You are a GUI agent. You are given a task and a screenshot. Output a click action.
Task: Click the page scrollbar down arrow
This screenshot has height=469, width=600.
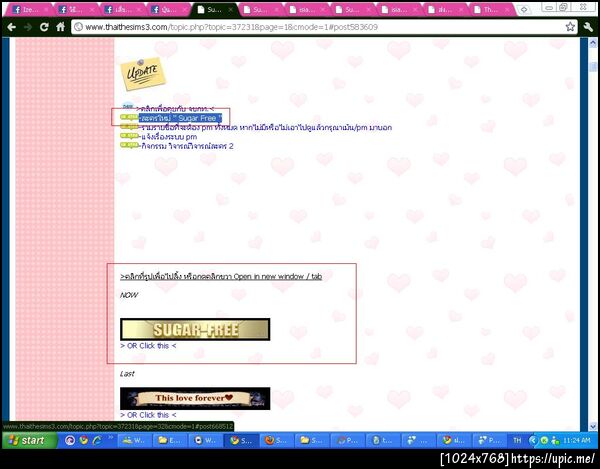[x=593, y=426]
